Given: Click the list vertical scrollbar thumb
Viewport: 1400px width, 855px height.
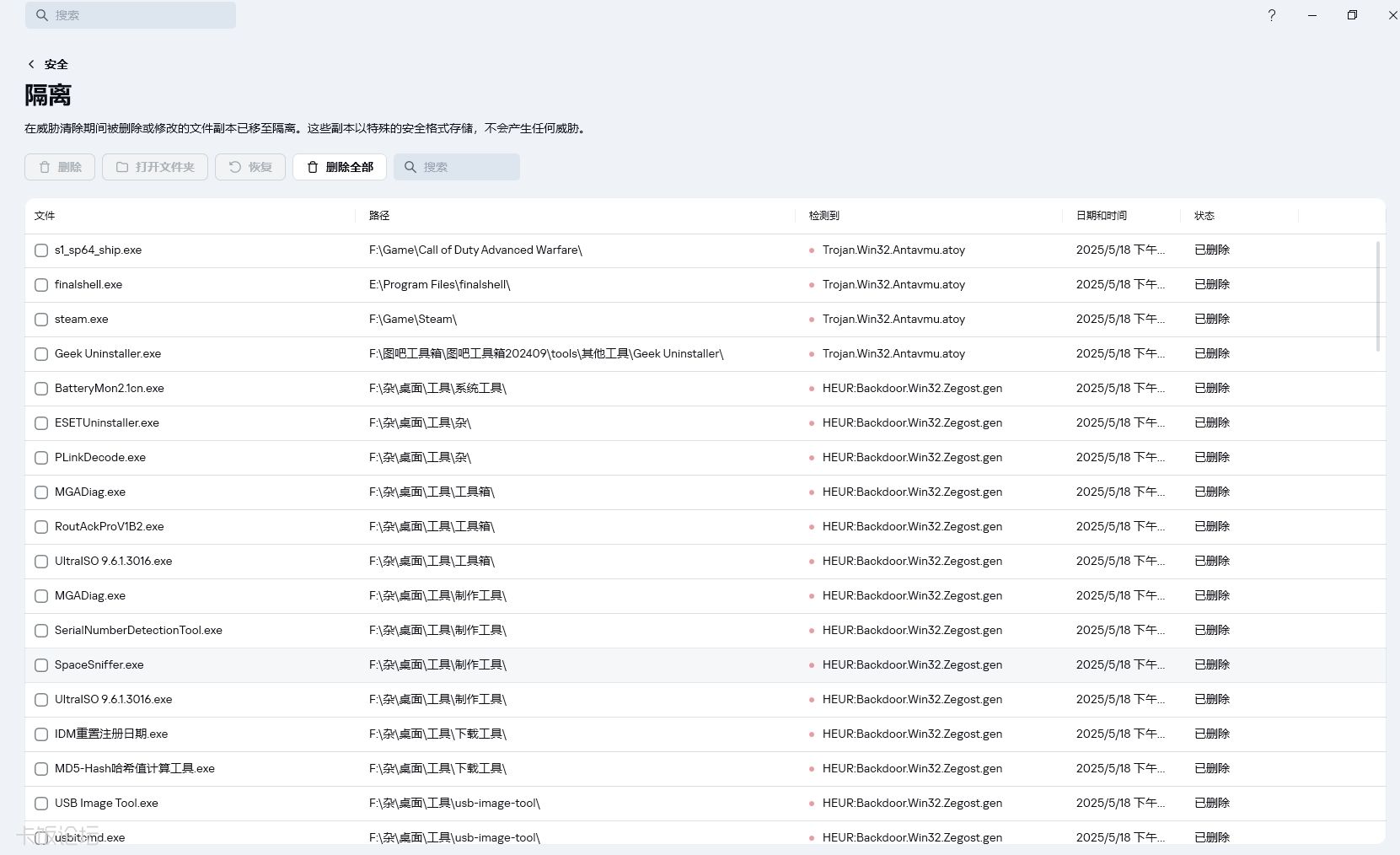Looking at the screenshot, I should tap(1378, 296).
